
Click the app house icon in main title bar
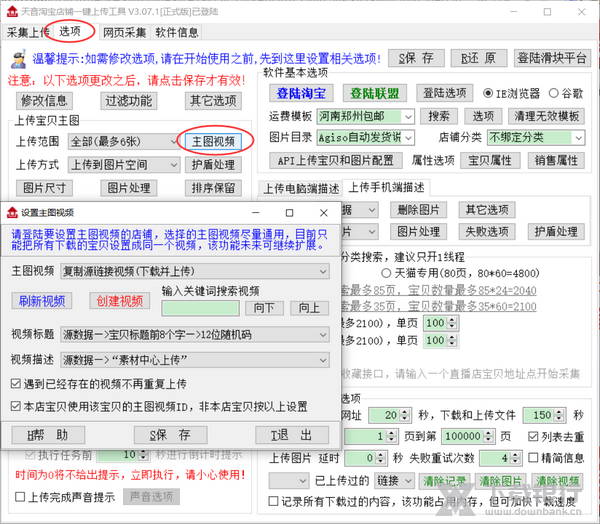[x=12, y=11]
